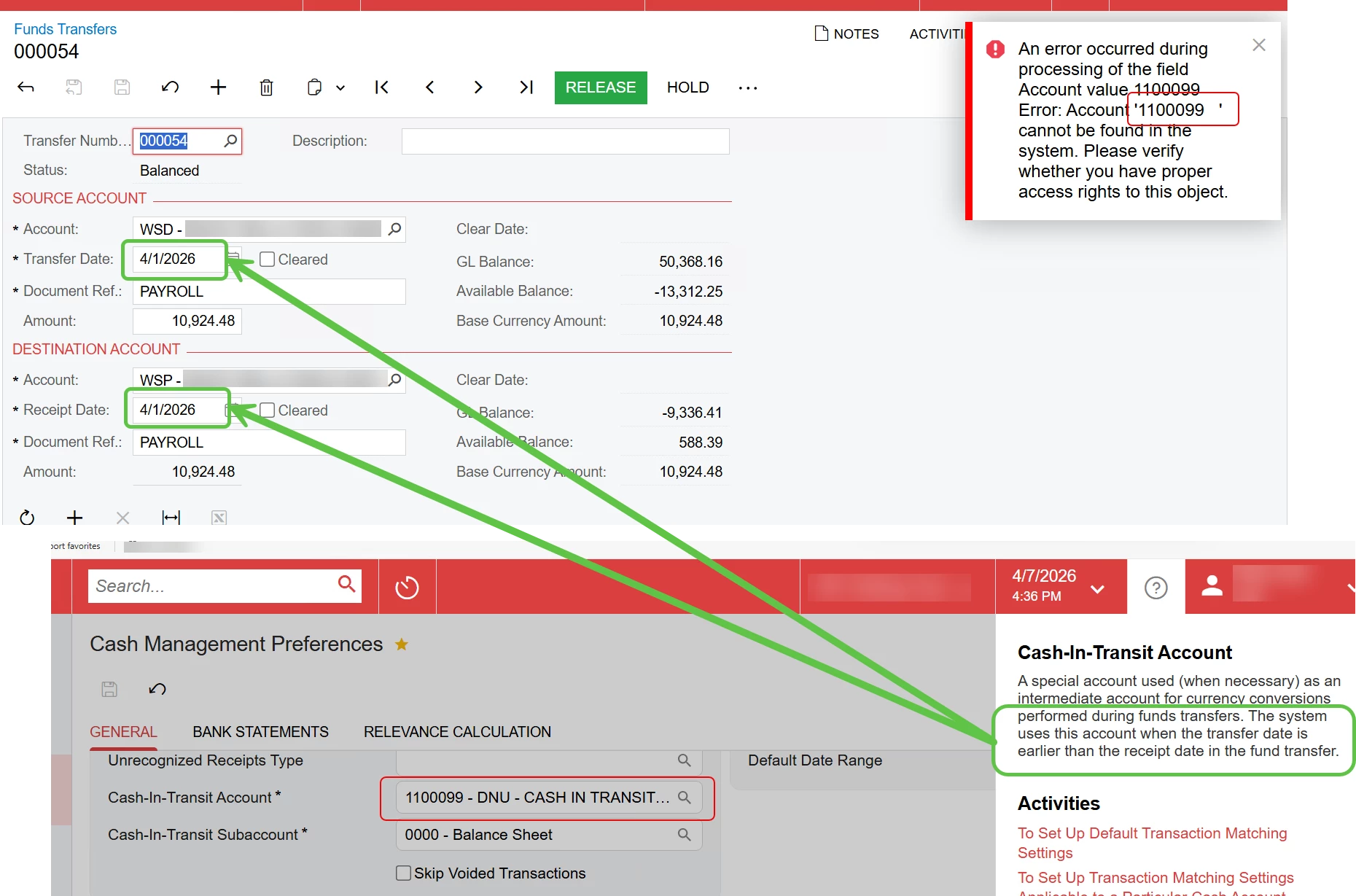Refresh the grid with the refresh icon
Screen dimensions: 1356x896
tap(27, 518)
